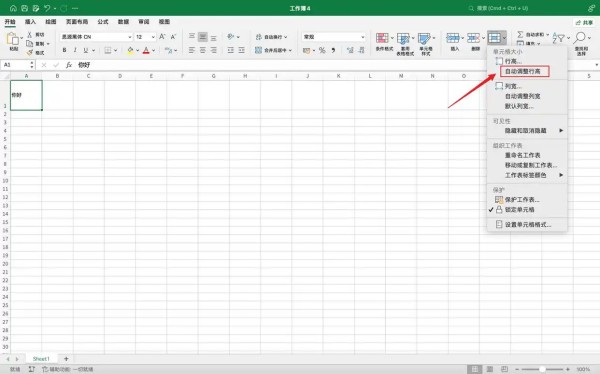Viewport: 600px width, 374px height.
Task: Toggle Top align vertical button
Action: [192, 37]
